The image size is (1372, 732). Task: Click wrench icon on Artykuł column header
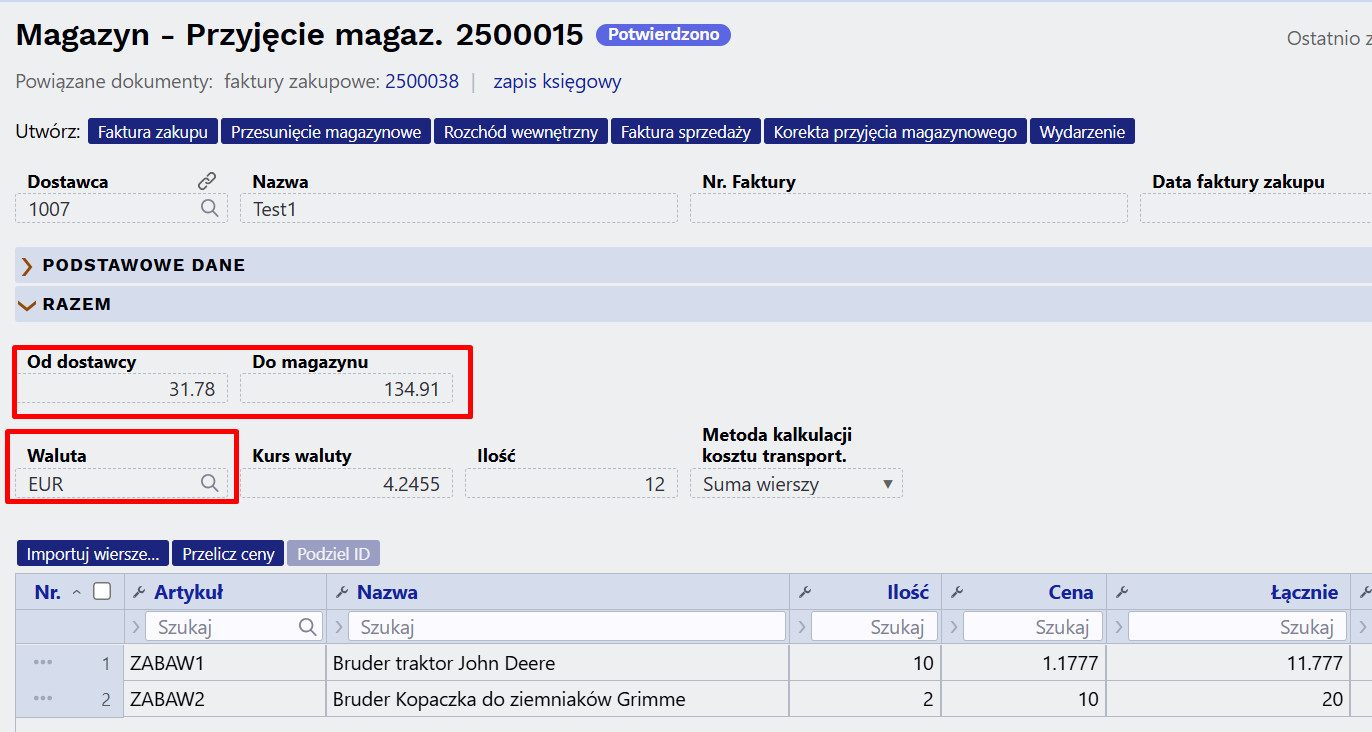tap(139, 592)
